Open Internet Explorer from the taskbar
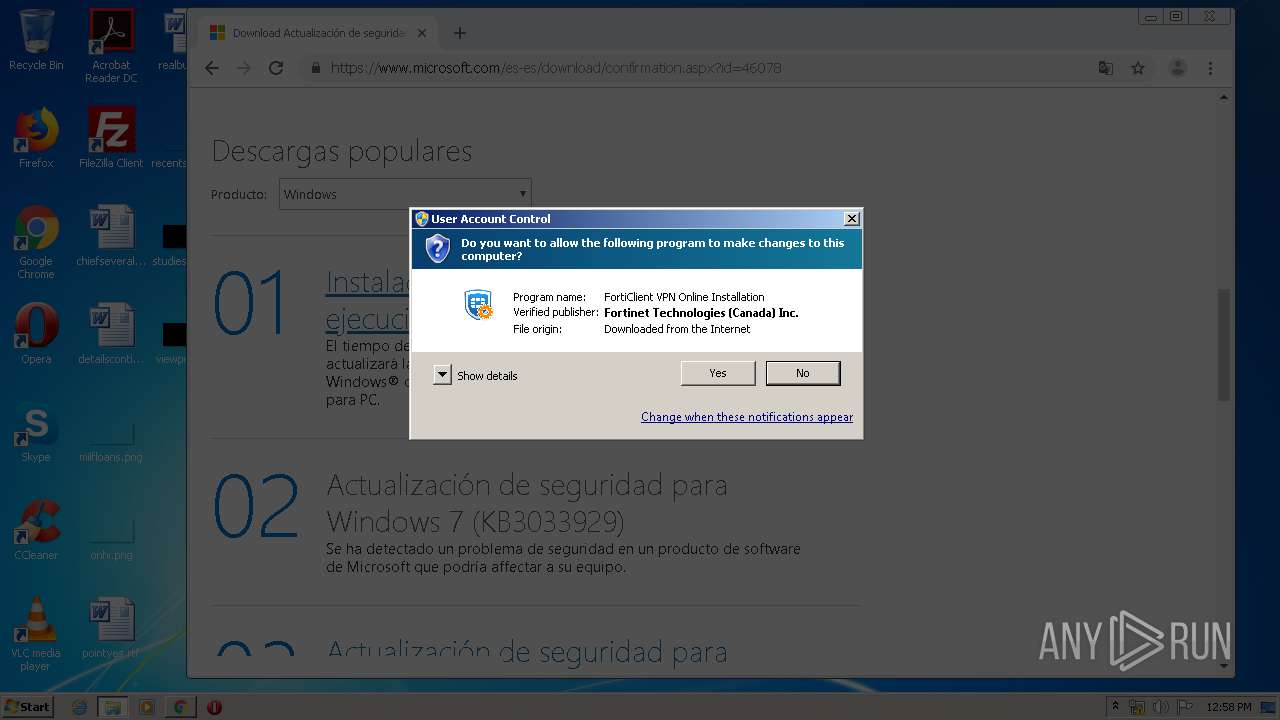1280x720 pixels. coord(80,707)
